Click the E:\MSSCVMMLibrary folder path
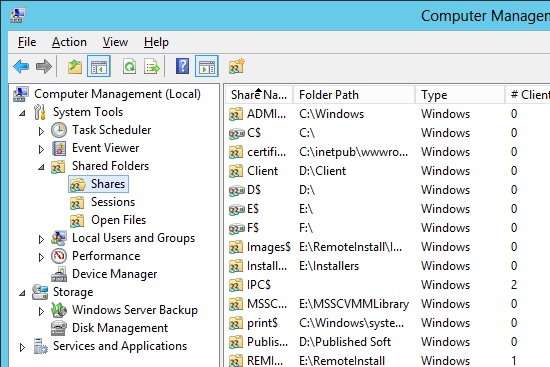 [354, 304]
